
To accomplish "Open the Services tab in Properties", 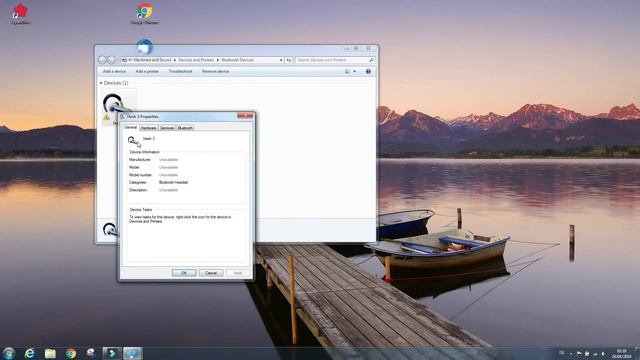I will tap(167, 128).
